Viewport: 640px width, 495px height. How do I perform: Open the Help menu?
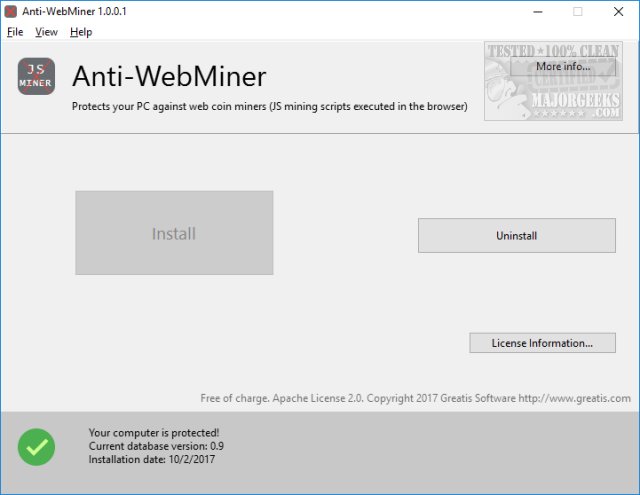pyautogui.click(x=81, y=32)
